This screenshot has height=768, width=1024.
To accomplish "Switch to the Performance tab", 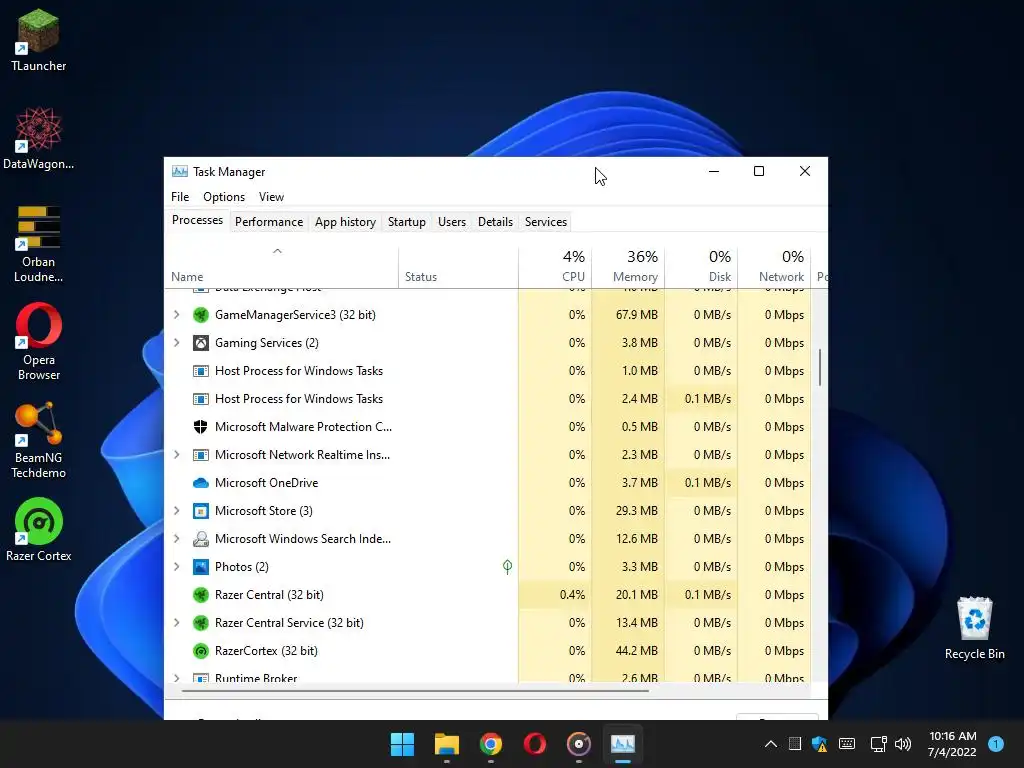I will [269, 222].
